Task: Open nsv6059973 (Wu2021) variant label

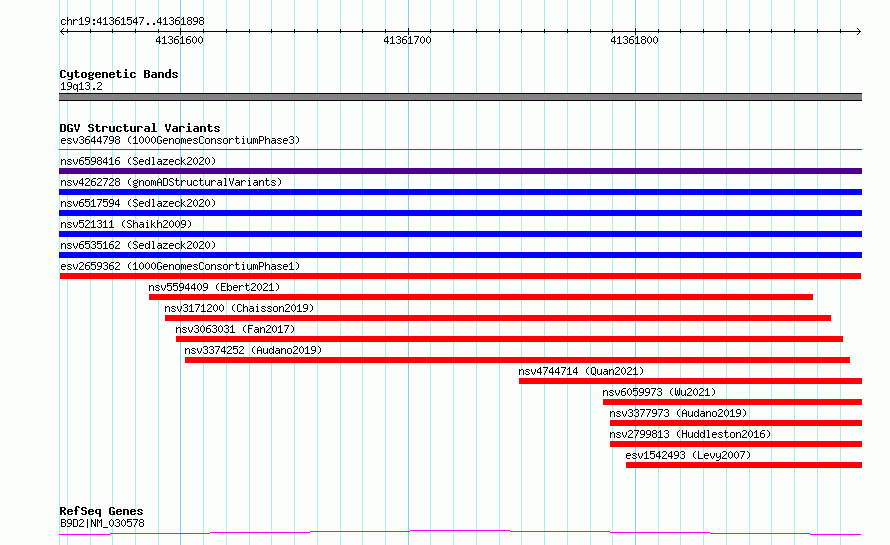Action: click(x=659, y=392)
